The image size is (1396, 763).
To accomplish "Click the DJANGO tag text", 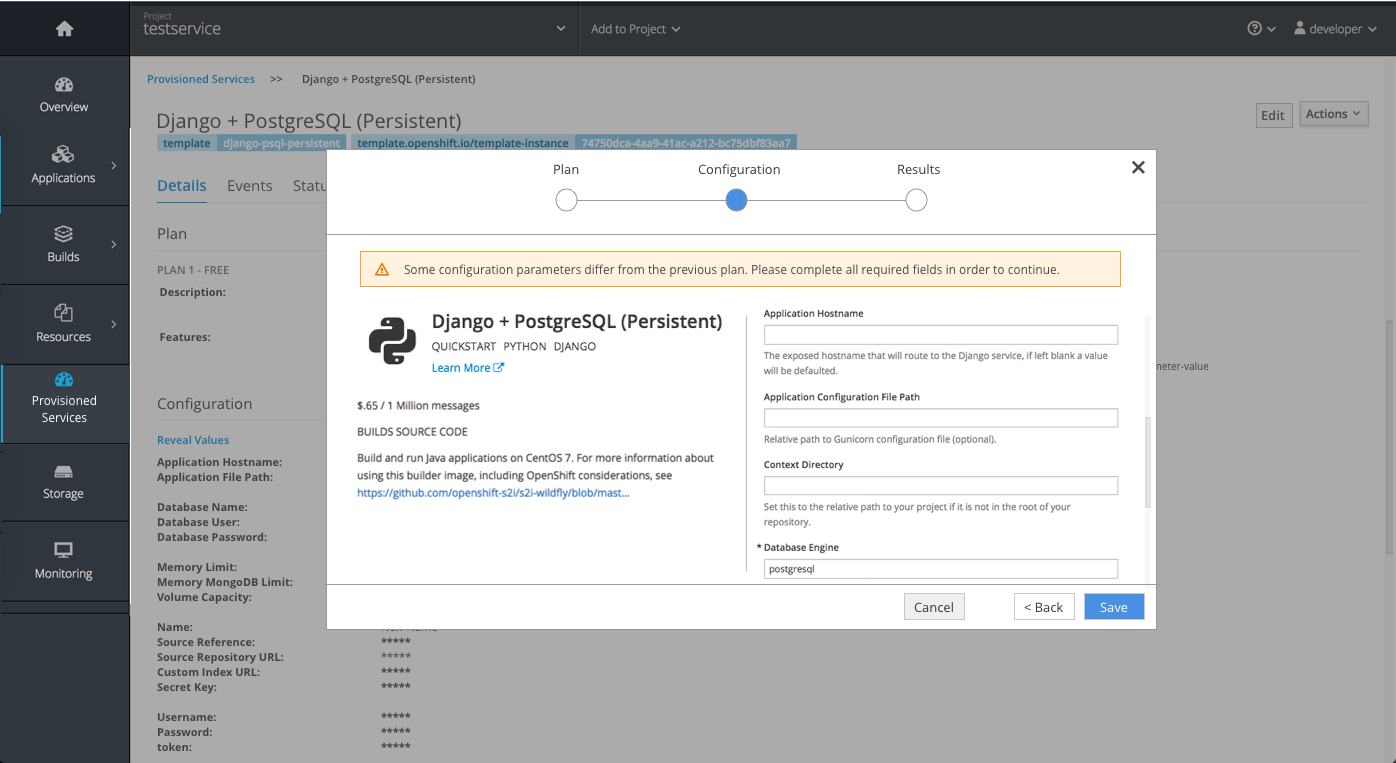I will (575, 346).
